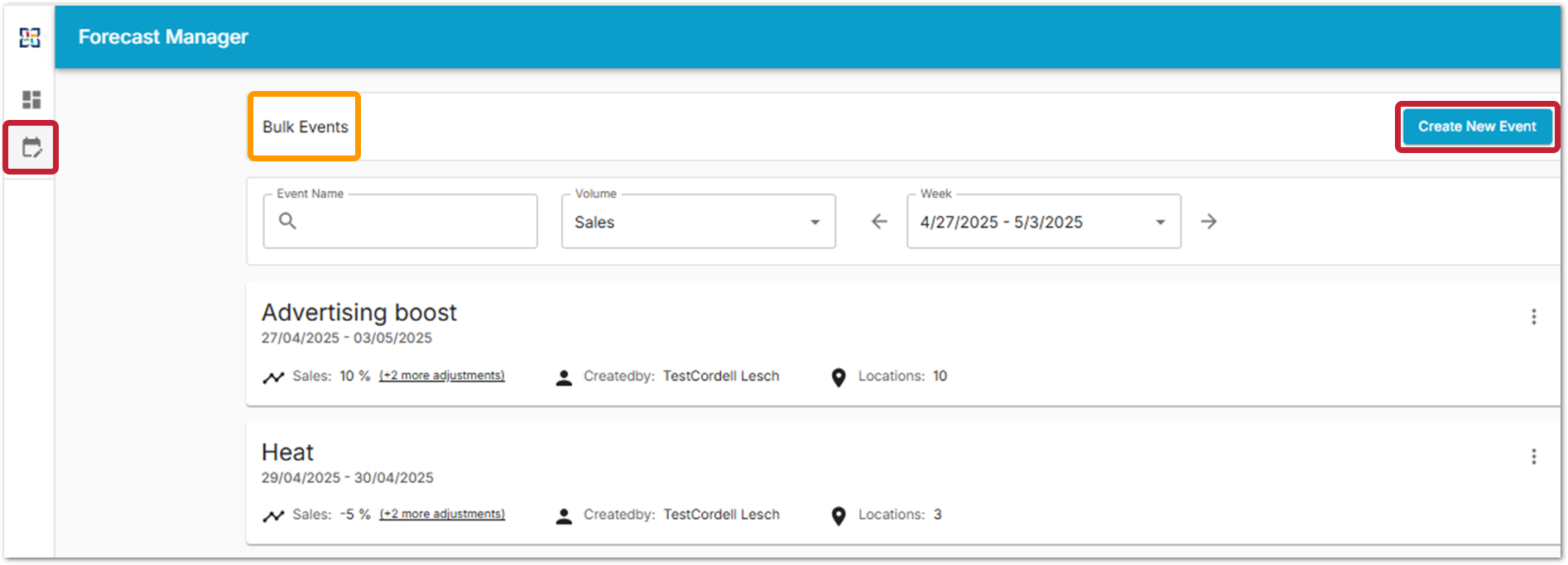Go to next week with right arrow
The image size is (1568, 565).
(1209, 222)
